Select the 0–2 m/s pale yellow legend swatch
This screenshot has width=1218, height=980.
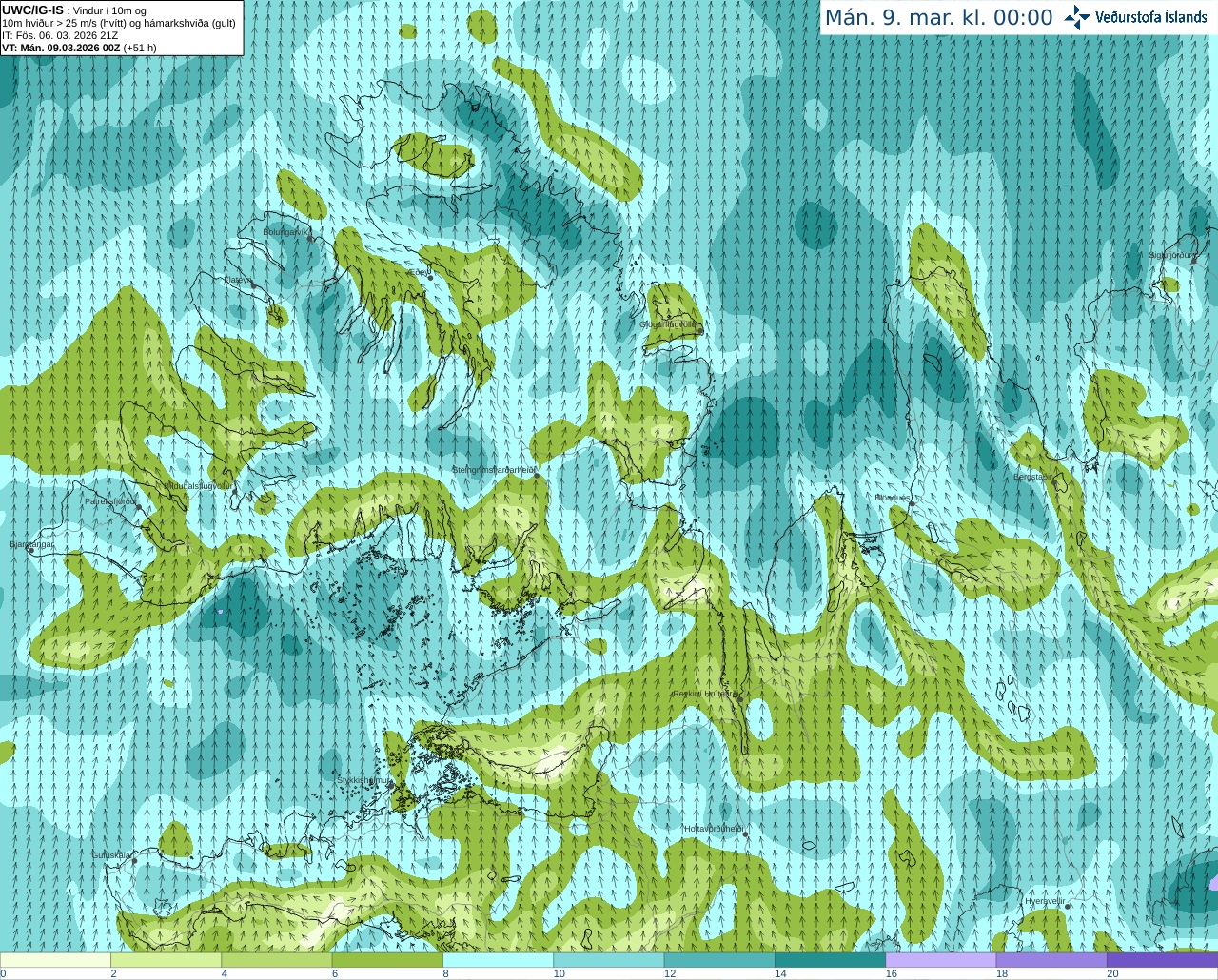pos(55,960)
